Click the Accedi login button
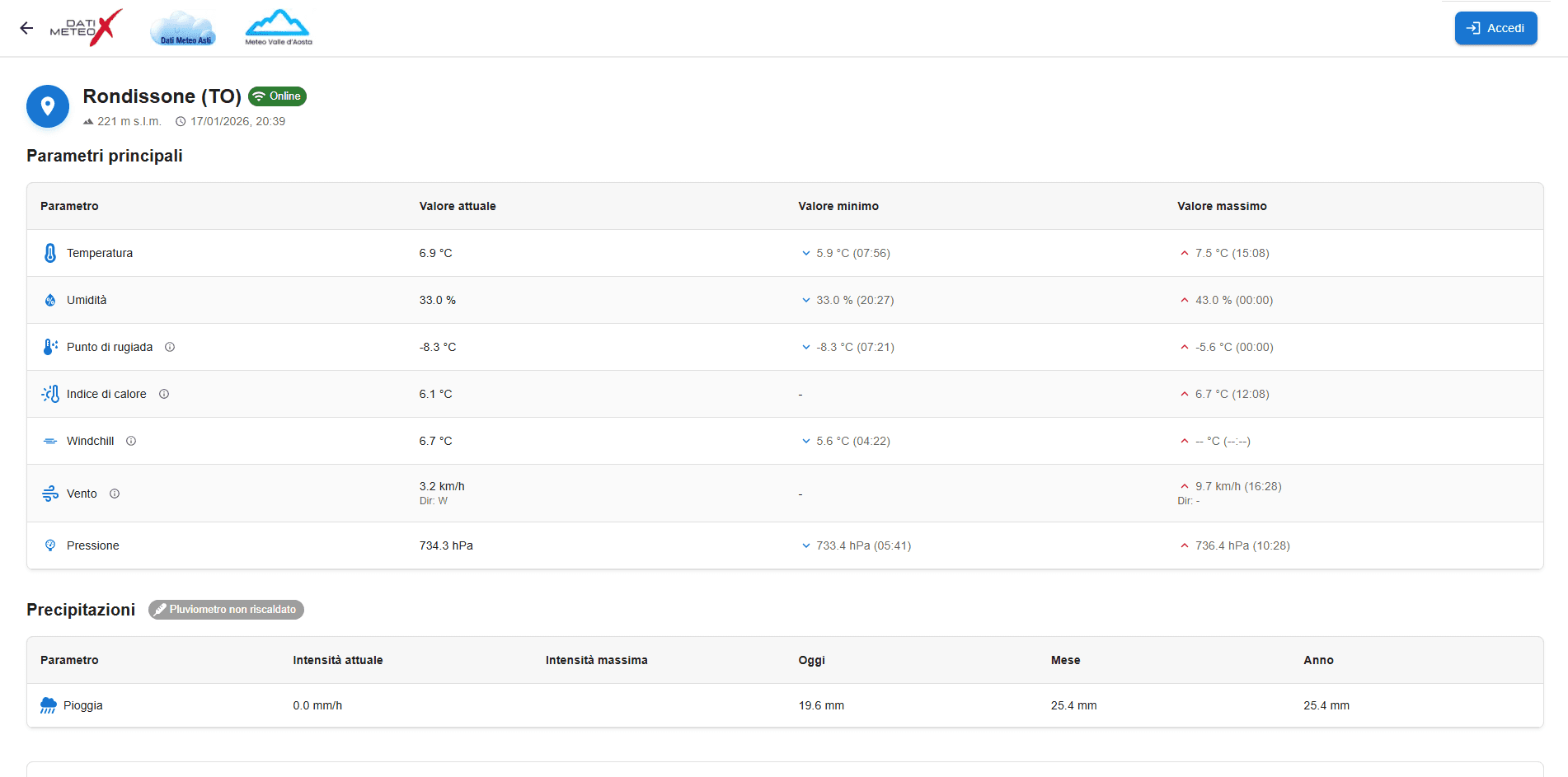The height and width of the screenshot is (777, 1568). coord(1495,28)
